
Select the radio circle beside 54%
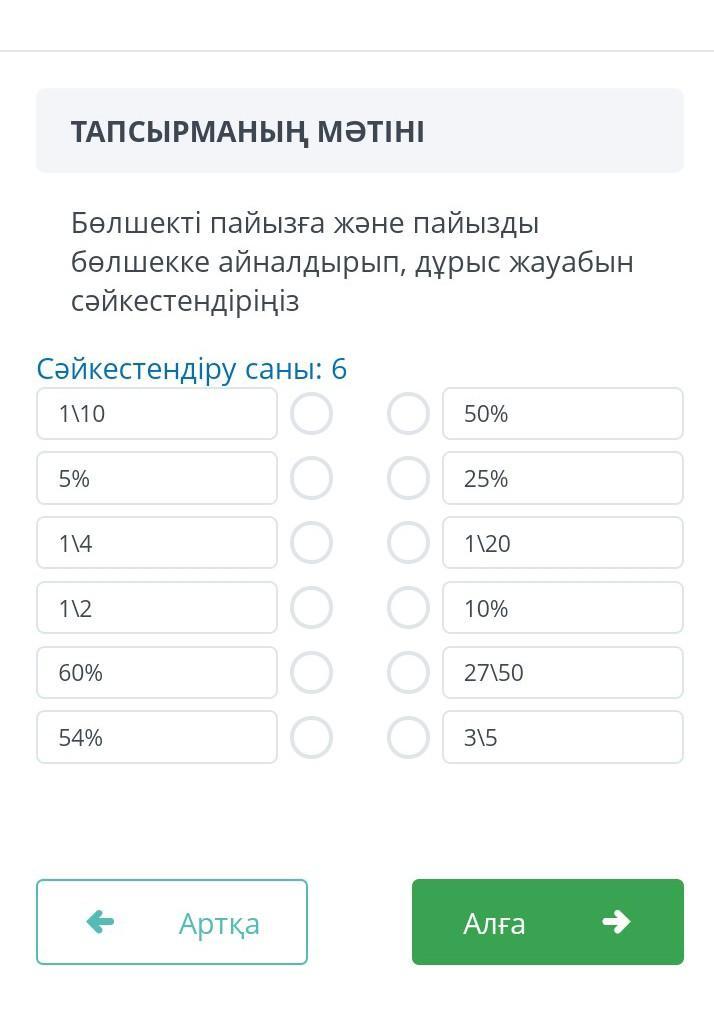point(311,738)
